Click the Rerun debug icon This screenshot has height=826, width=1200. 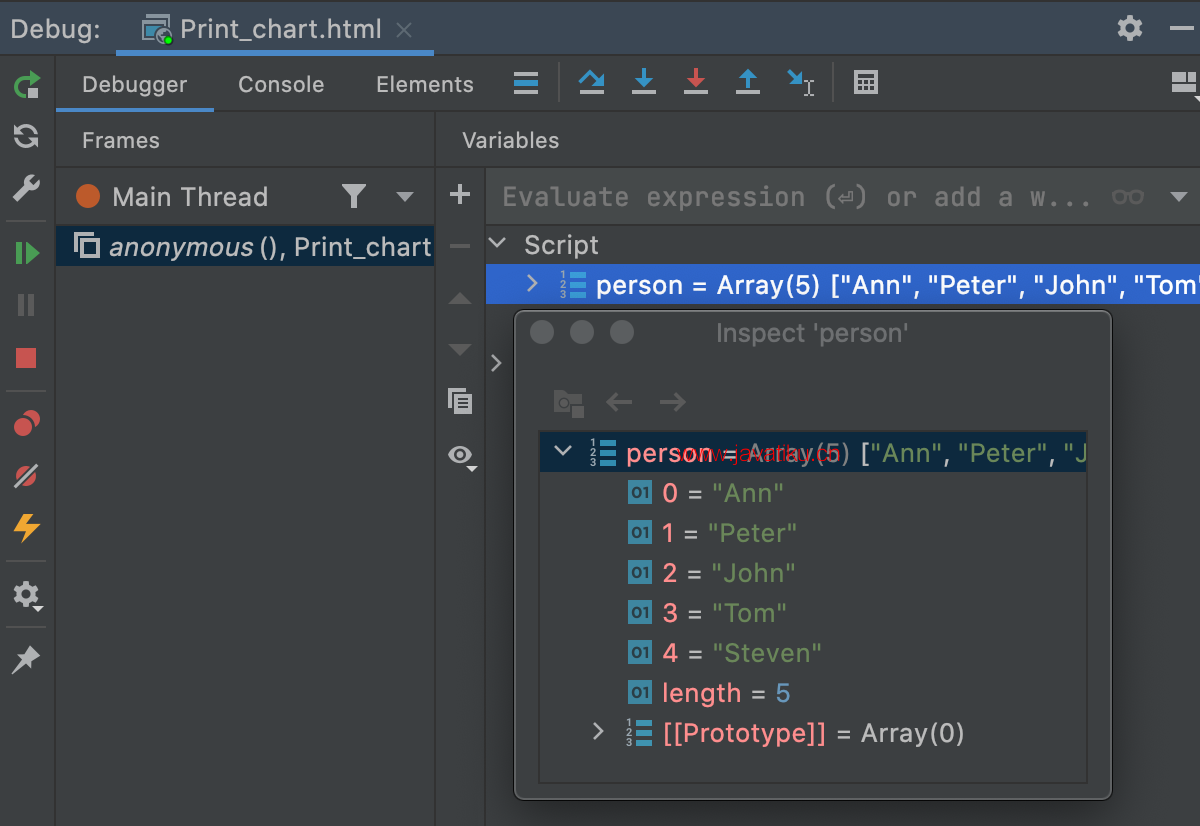pos(27,85)
